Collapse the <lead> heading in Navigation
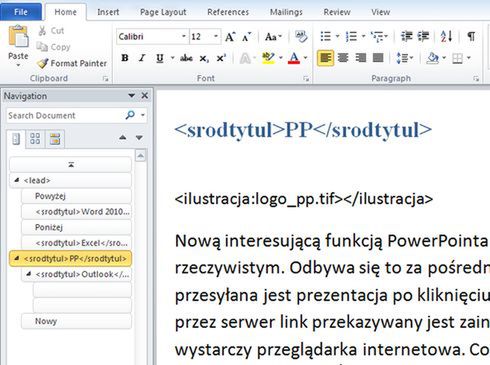 click(x=16, y=180)
